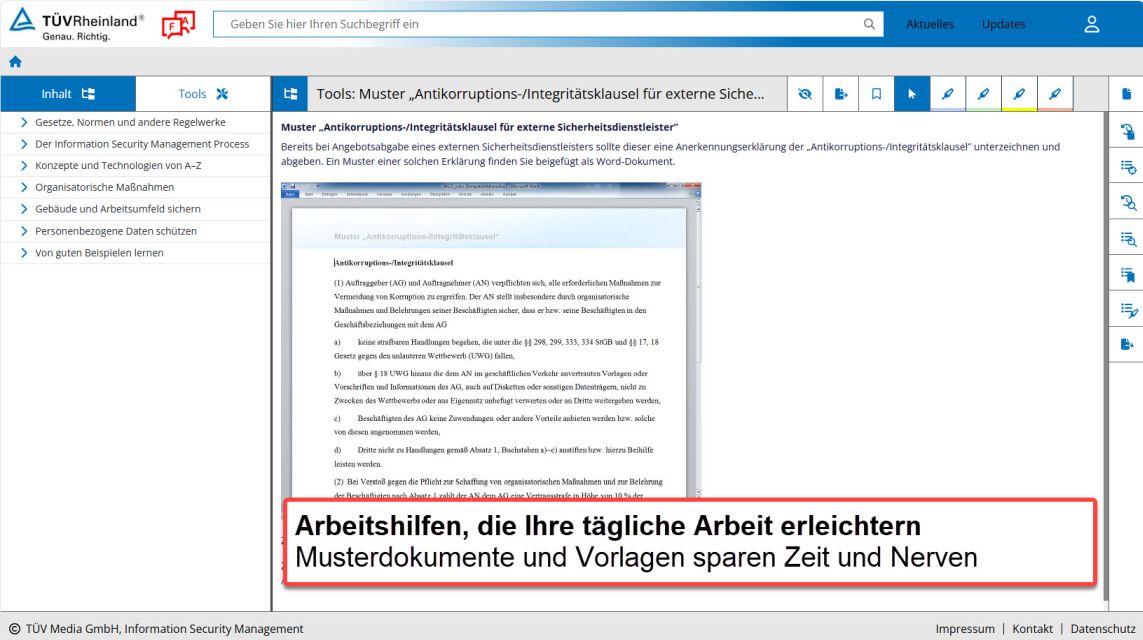This screenshot has height=640, width=1143.
Task: Open the bookmarks list icon in right sidebar
Action: (1127, 274)
